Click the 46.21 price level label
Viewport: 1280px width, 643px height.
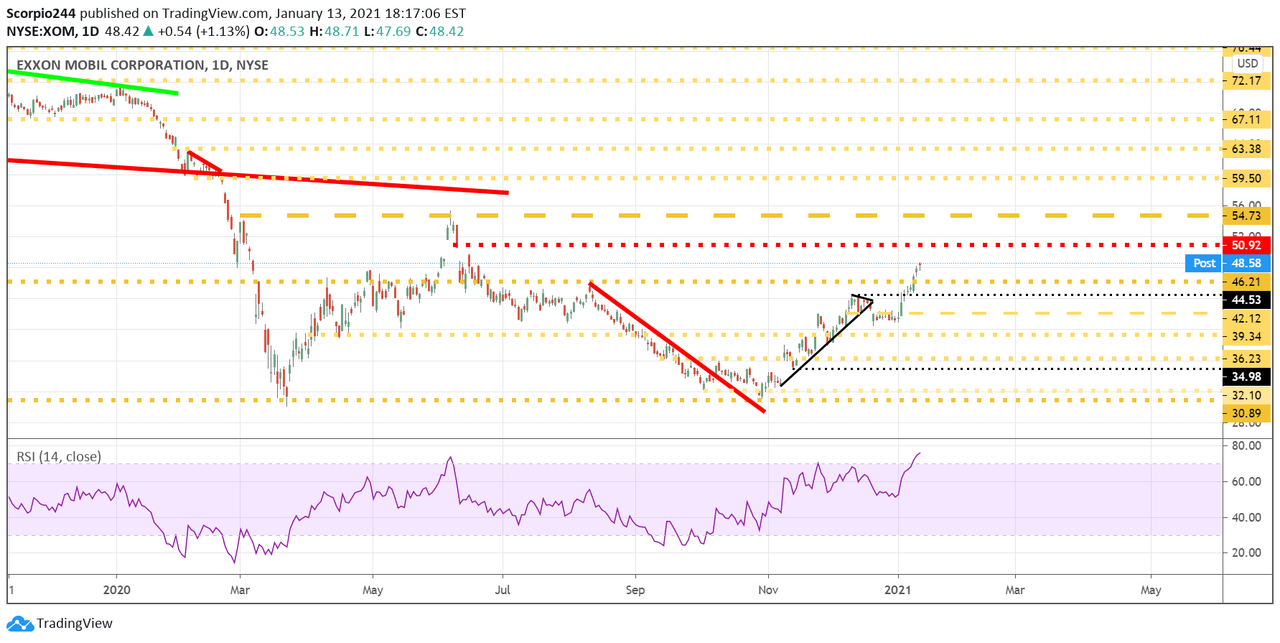[1246, 282]
